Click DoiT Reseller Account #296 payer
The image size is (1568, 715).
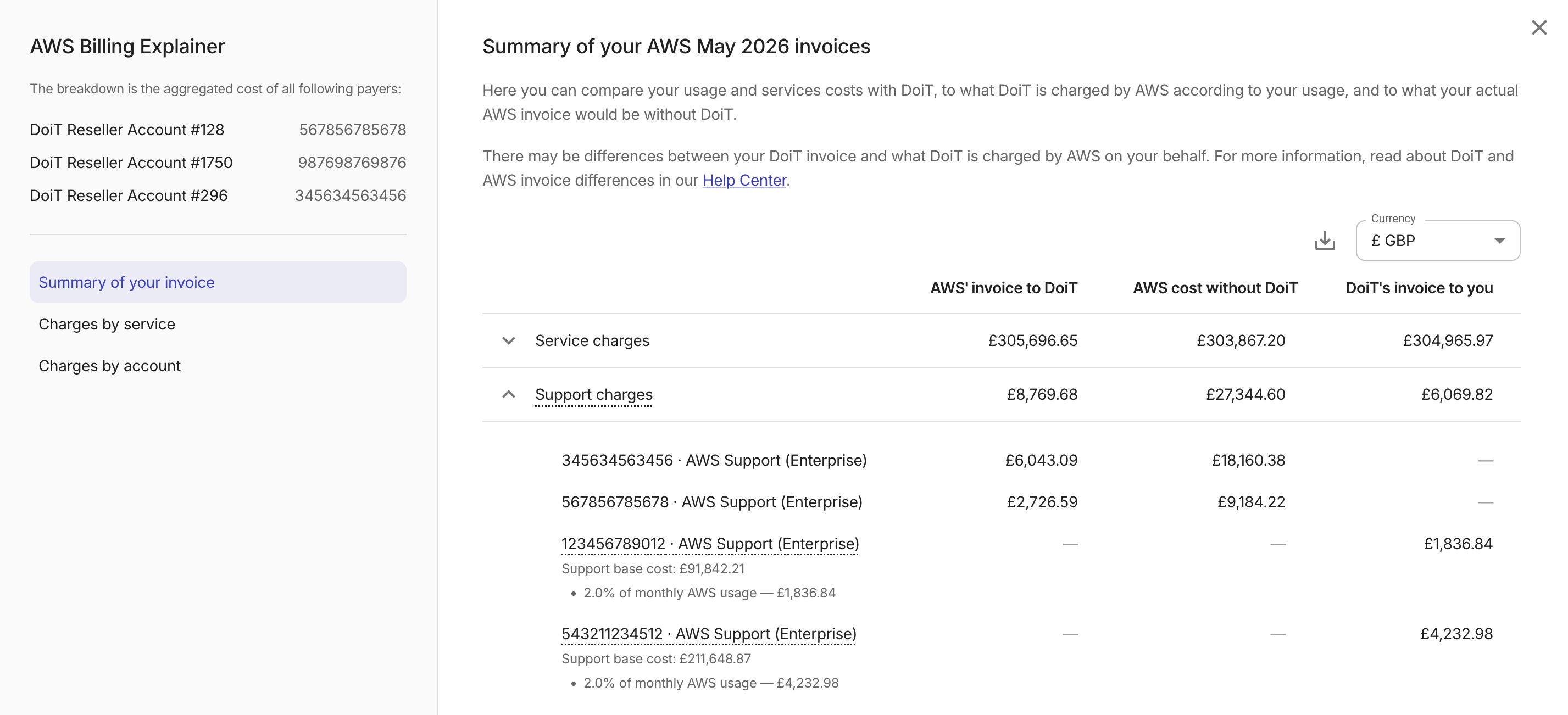coord(129,195)
